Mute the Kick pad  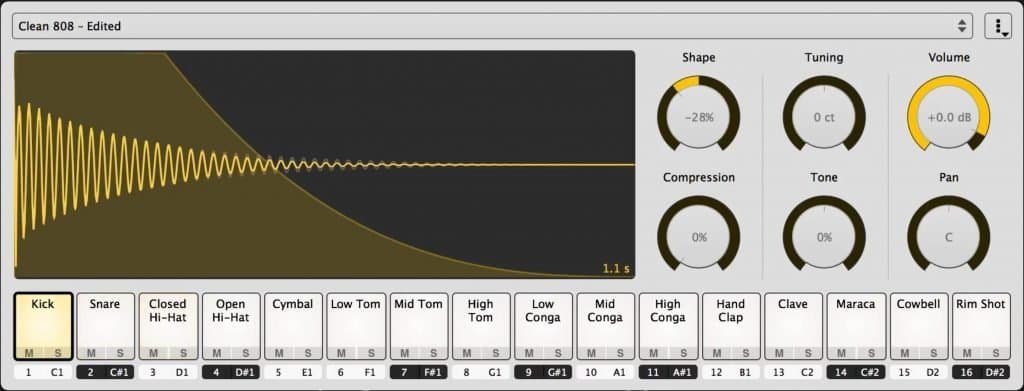tap(29, 353)
